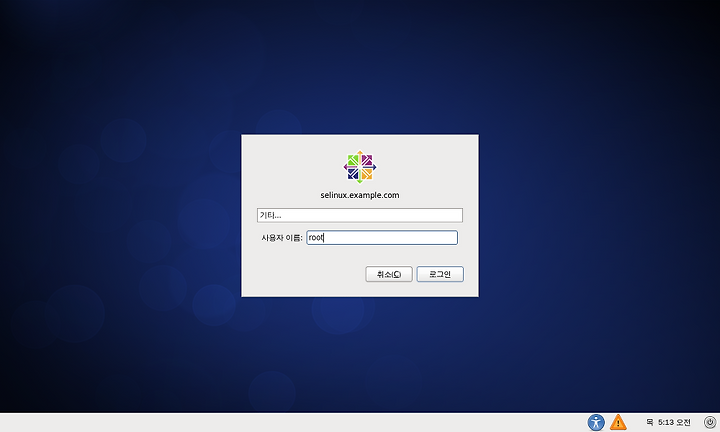This screenshot has width=720, height=432.
Task: Open the accessibility options icon
Action: 596,422
